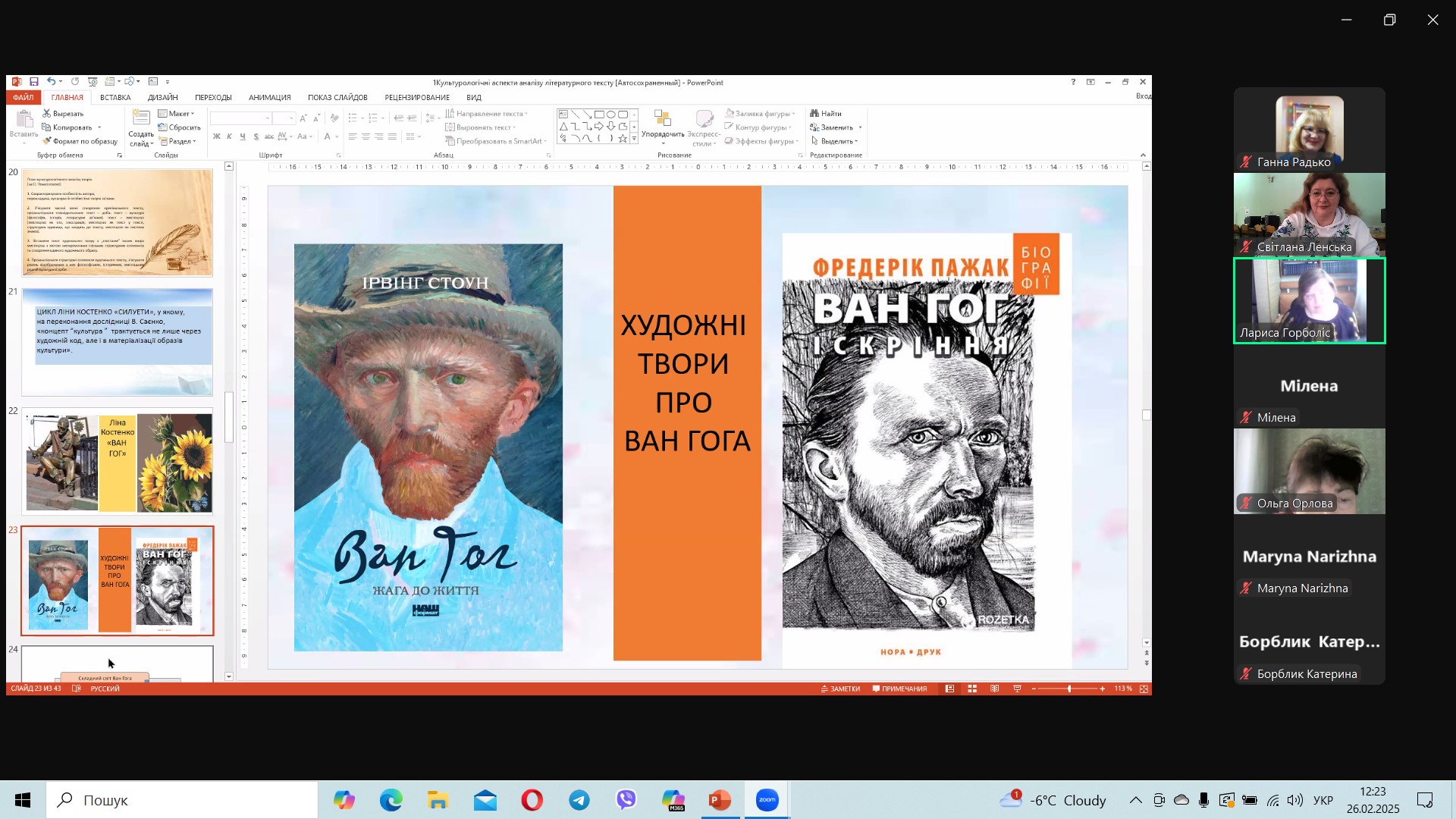The image size is (1456, 819).
Task: Select the rectangle shape in shapes gallery
Action: coord(599,115)
